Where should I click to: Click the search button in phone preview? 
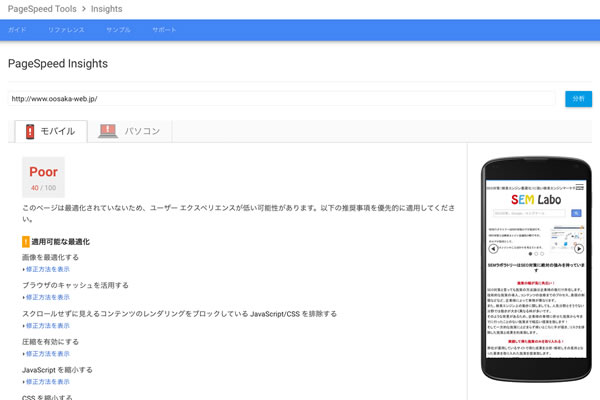point(576,213)
